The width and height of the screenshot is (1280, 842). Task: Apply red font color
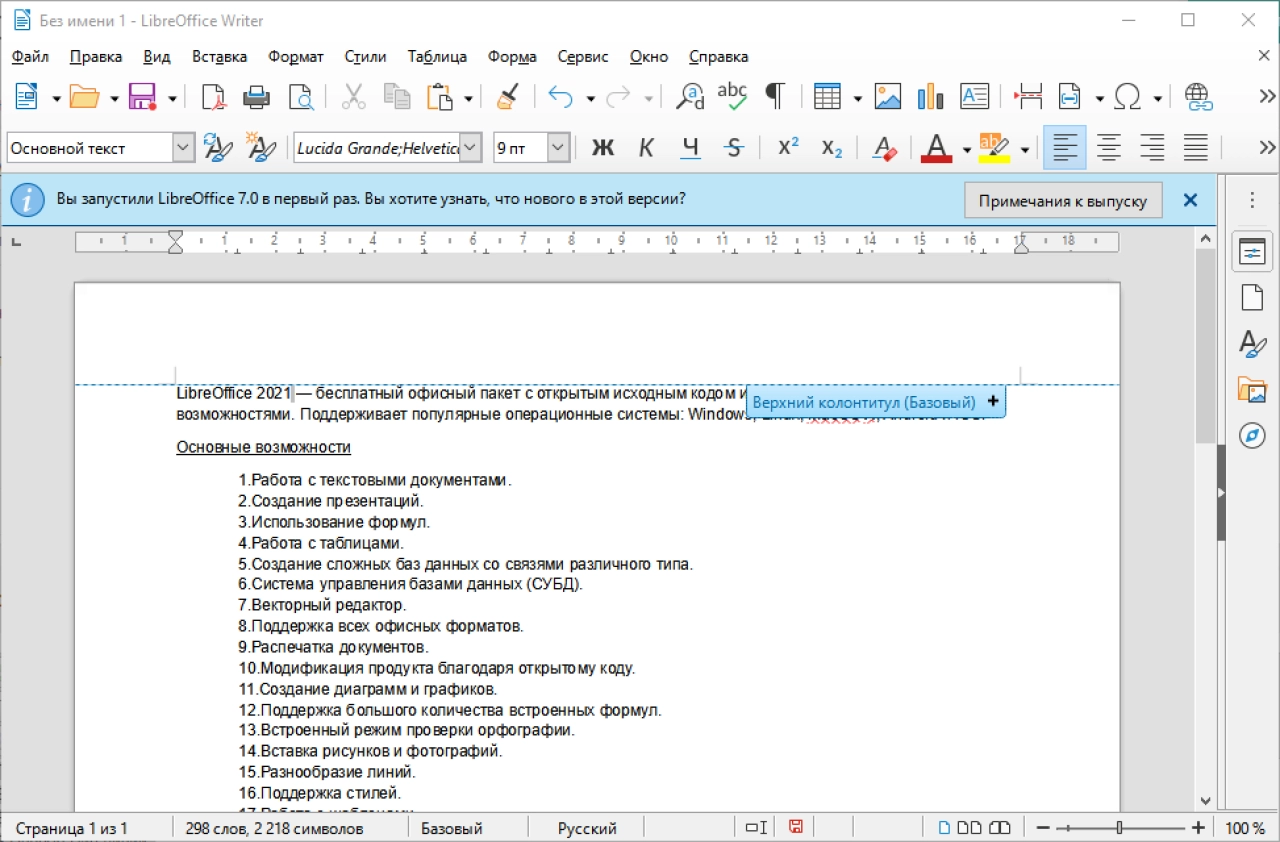point(936,148)
